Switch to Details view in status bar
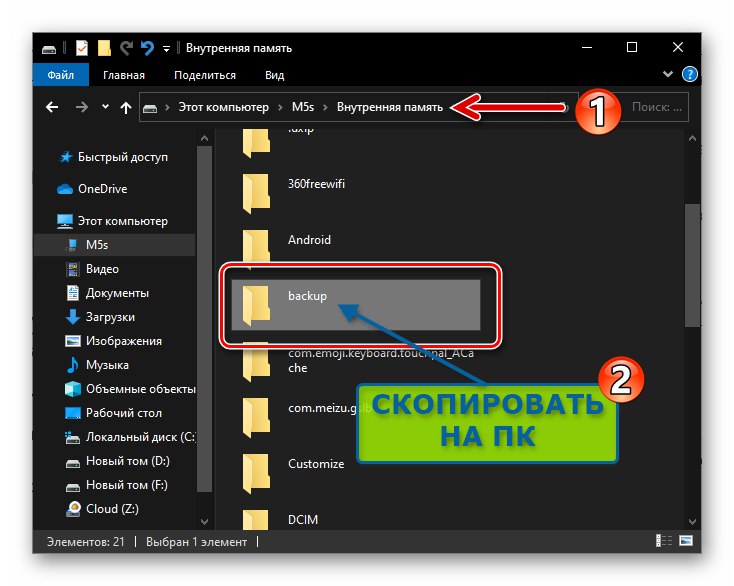This screenshot has width=734, height=586. pos(664,541)
